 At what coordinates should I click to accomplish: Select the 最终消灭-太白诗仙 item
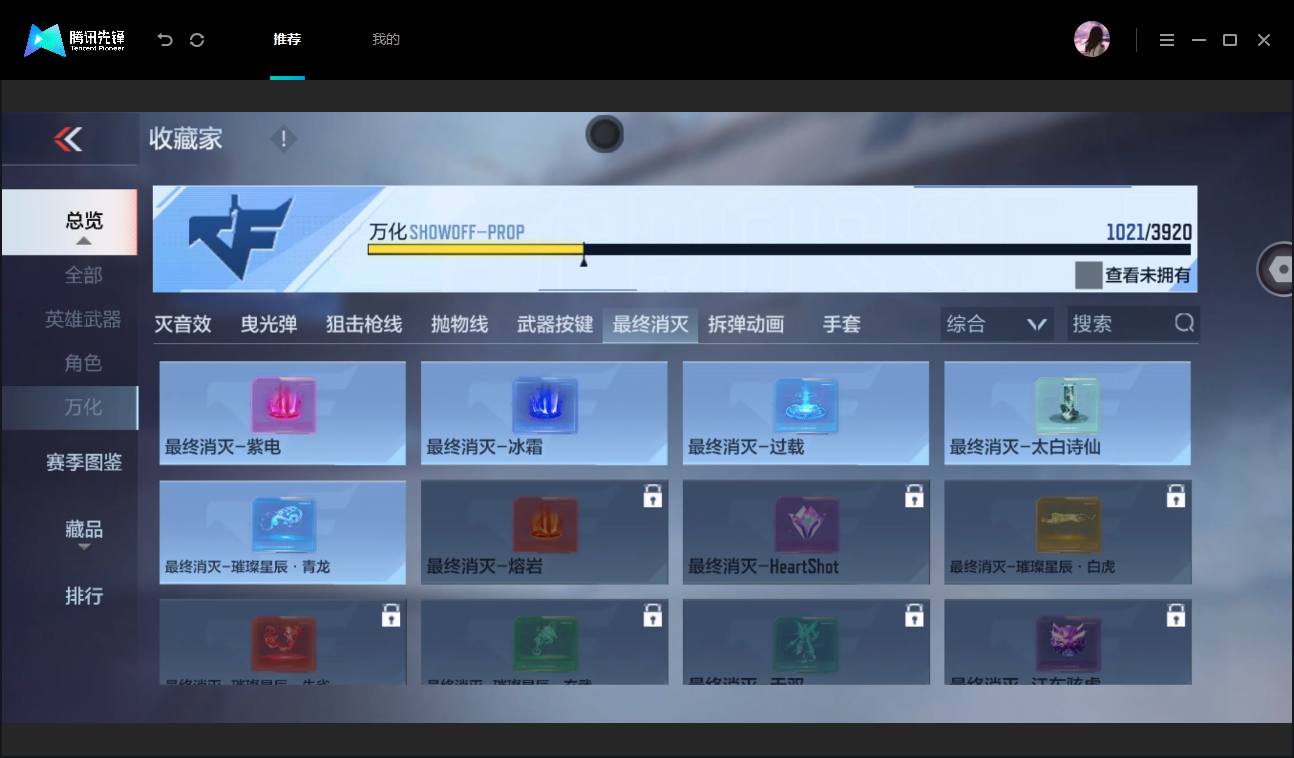coord(1067,413)
